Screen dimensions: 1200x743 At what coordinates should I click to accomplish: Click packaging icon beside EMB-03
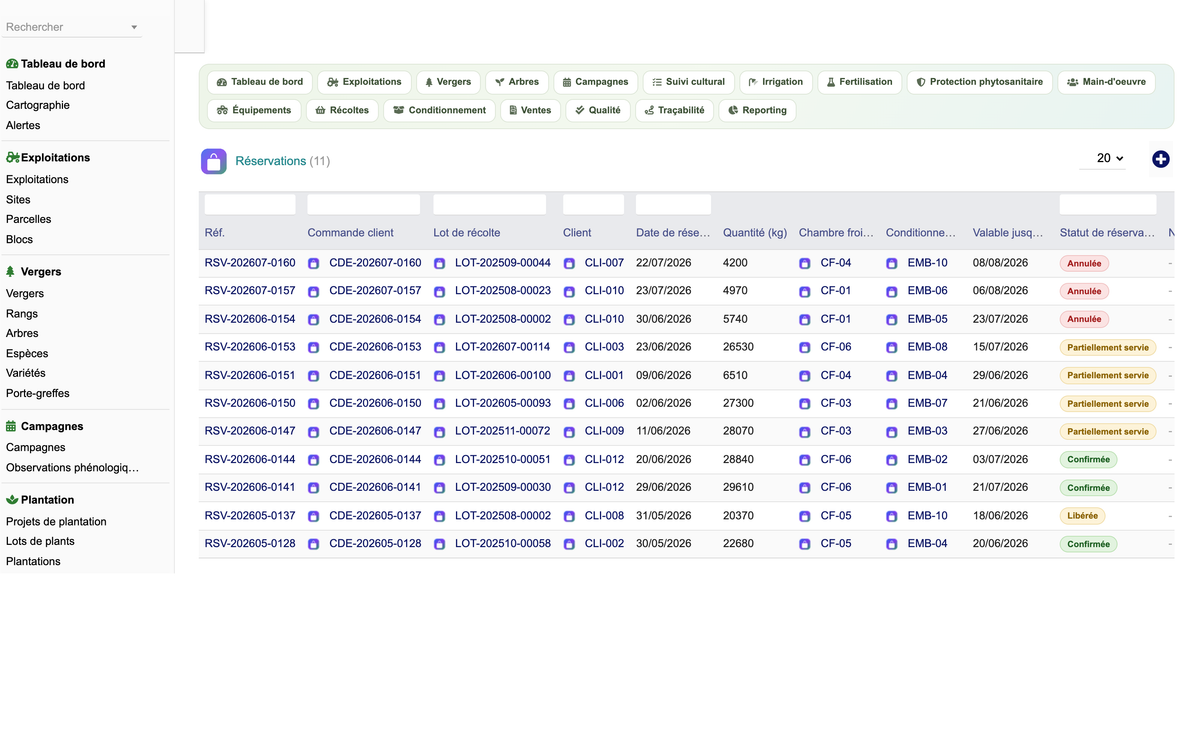[x=892, y=432]
